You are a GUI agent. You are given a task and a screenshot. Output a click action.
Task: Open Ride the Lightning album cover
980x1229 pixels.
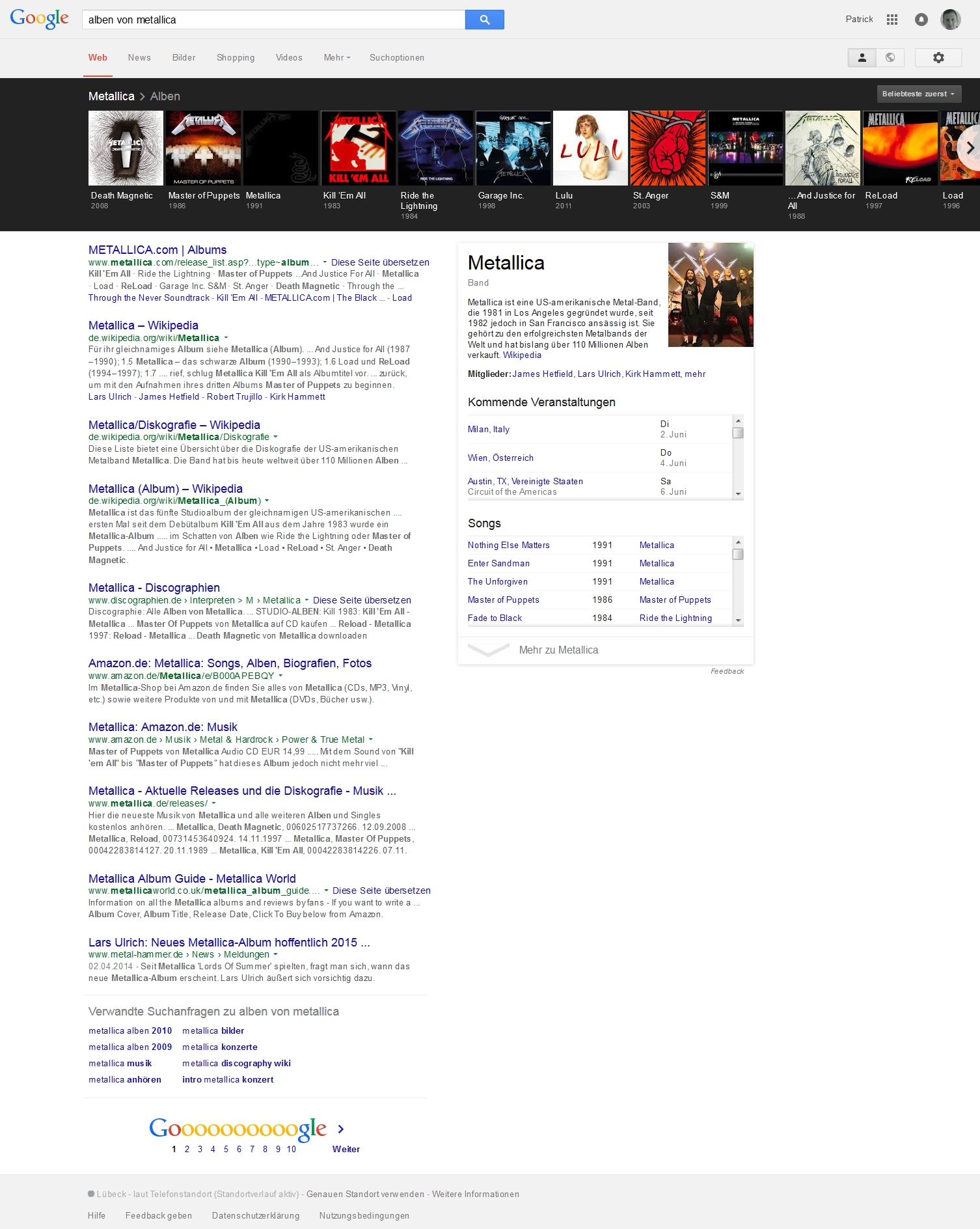click(435, 148)
